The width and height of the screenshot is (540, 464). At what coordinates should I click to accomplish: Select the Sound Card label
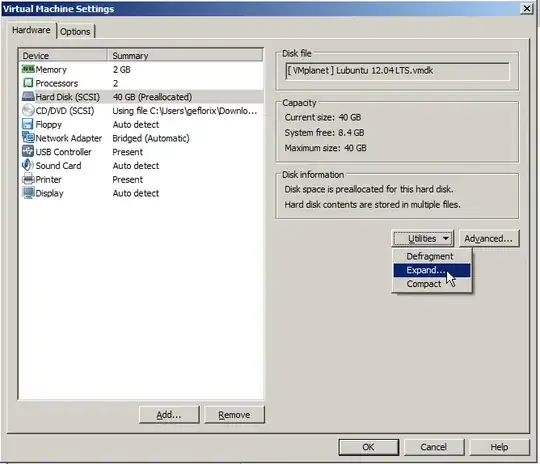coord(59,166)
